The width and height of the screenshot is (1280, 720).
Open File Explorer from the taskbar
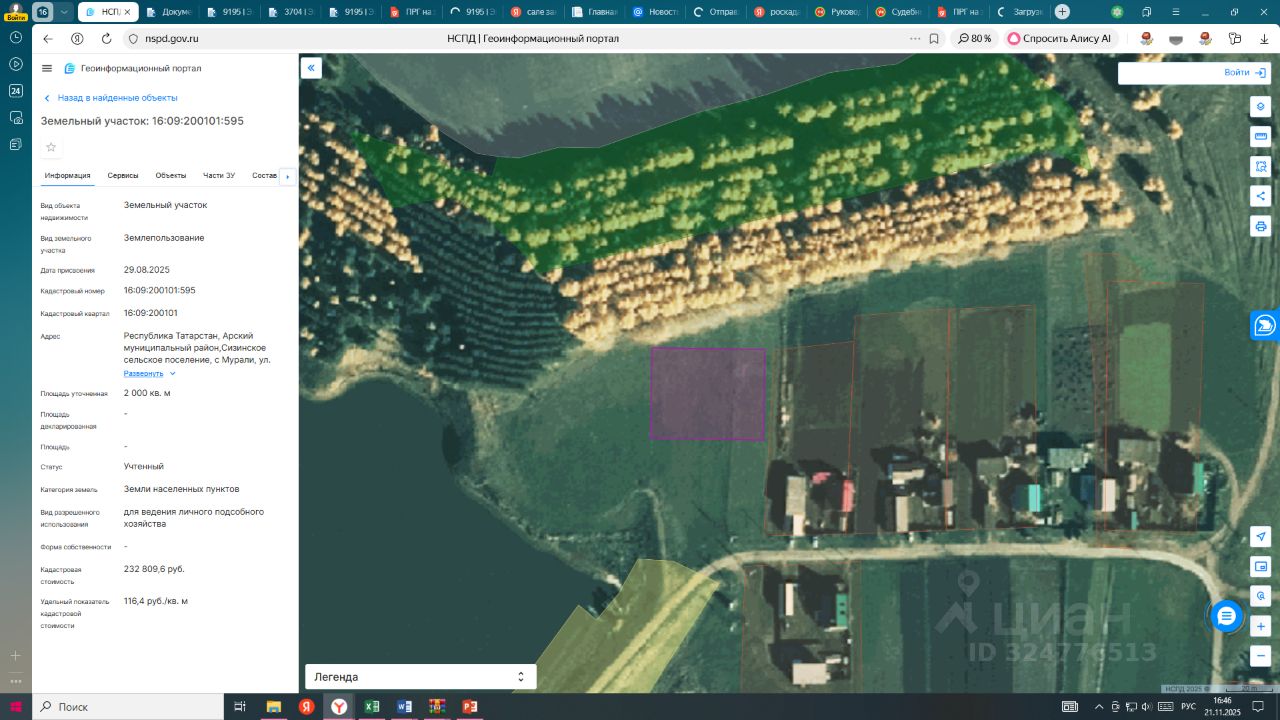click(274, 706)
